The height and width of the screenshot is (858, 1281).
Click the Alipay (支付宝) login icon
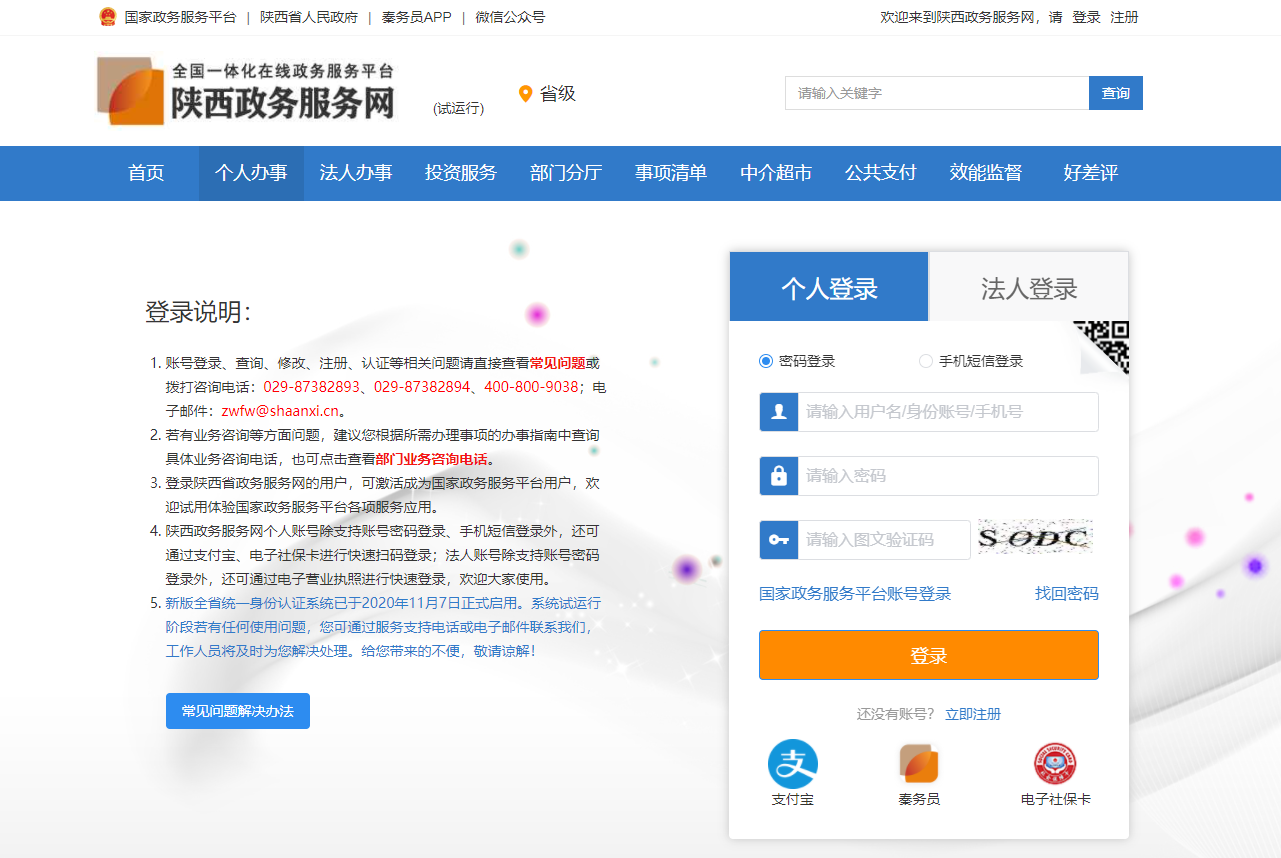pyautogui.click(x=792, y=765)
